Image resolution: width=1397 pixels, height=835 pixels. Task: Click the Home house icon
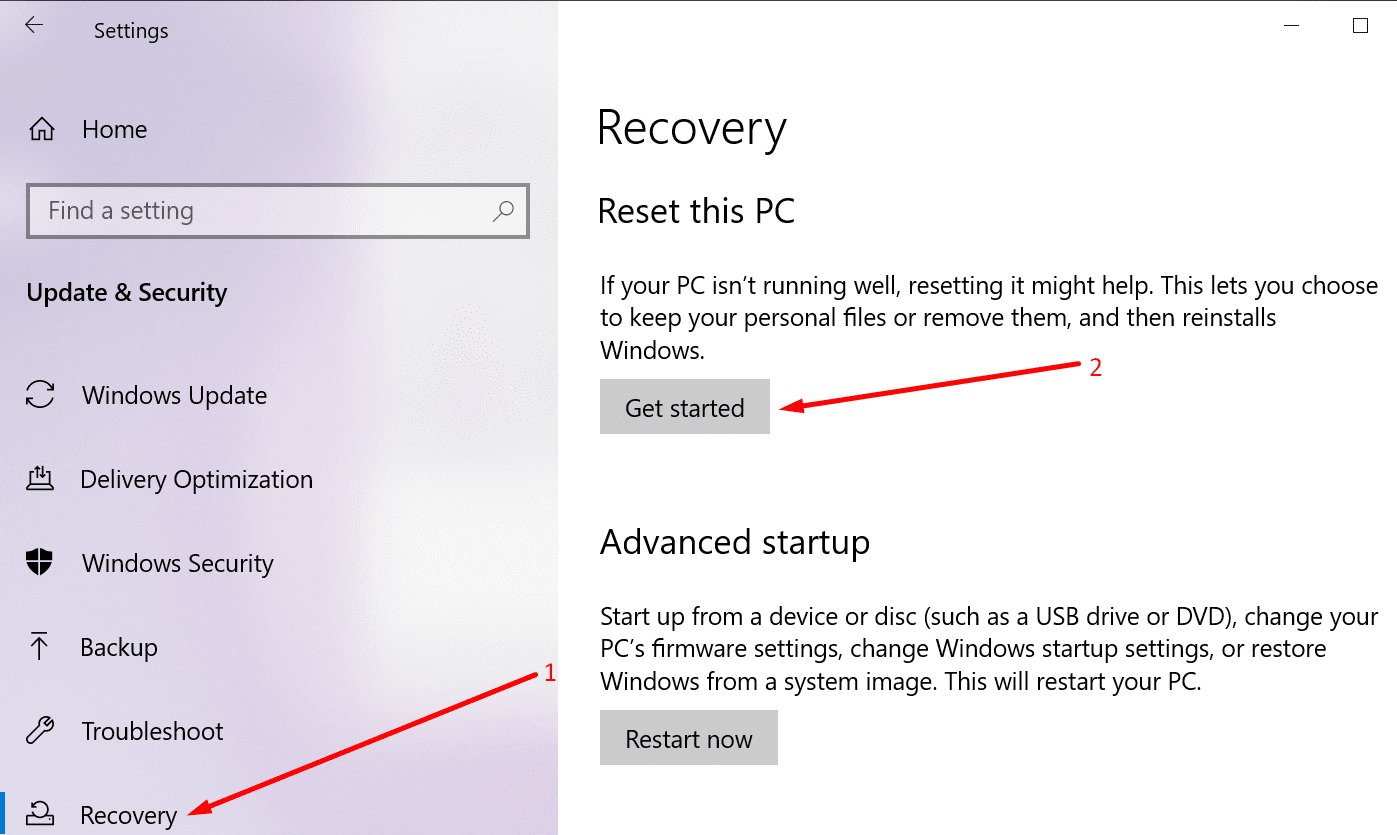[x=39, y=128]
